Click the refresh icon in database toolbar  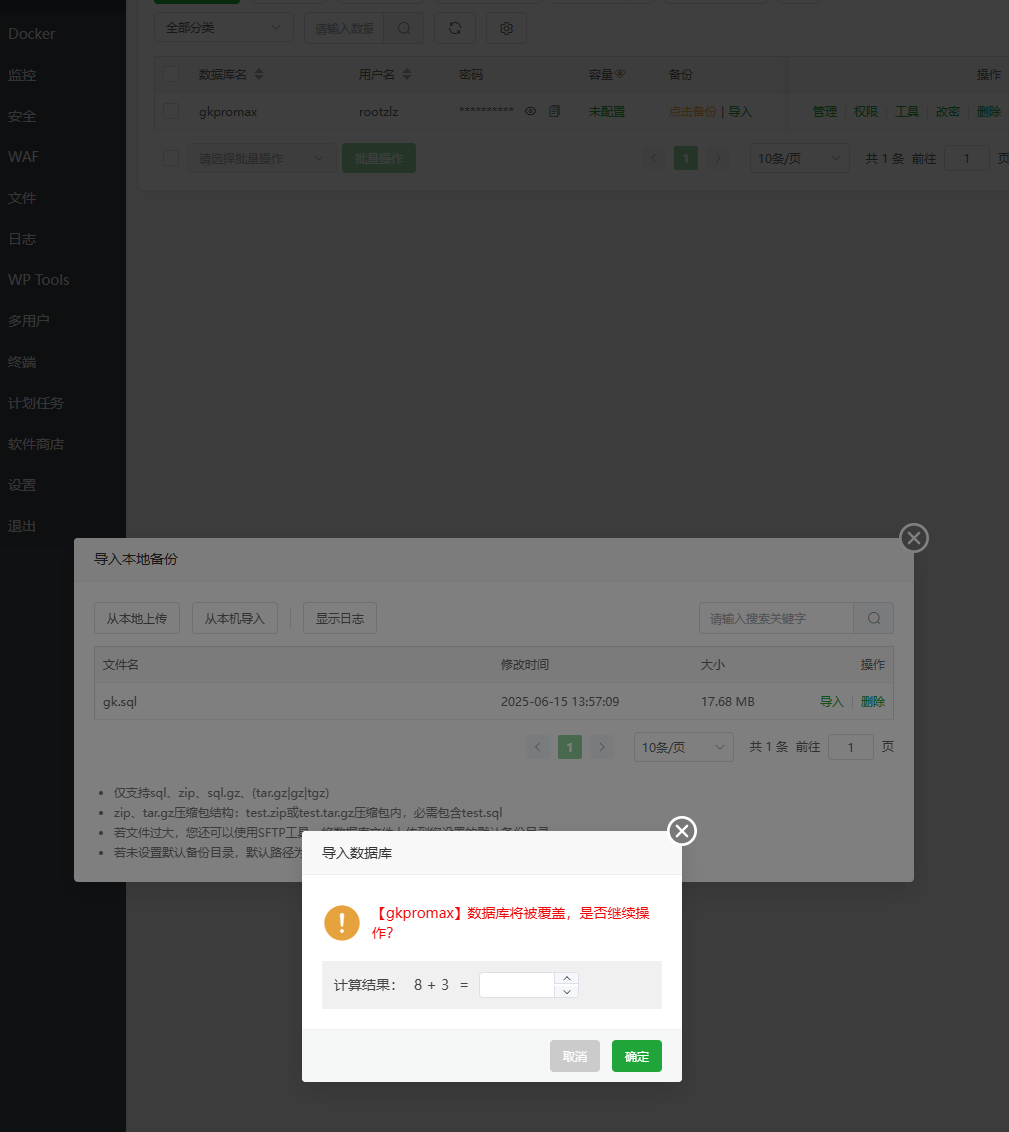455,28
